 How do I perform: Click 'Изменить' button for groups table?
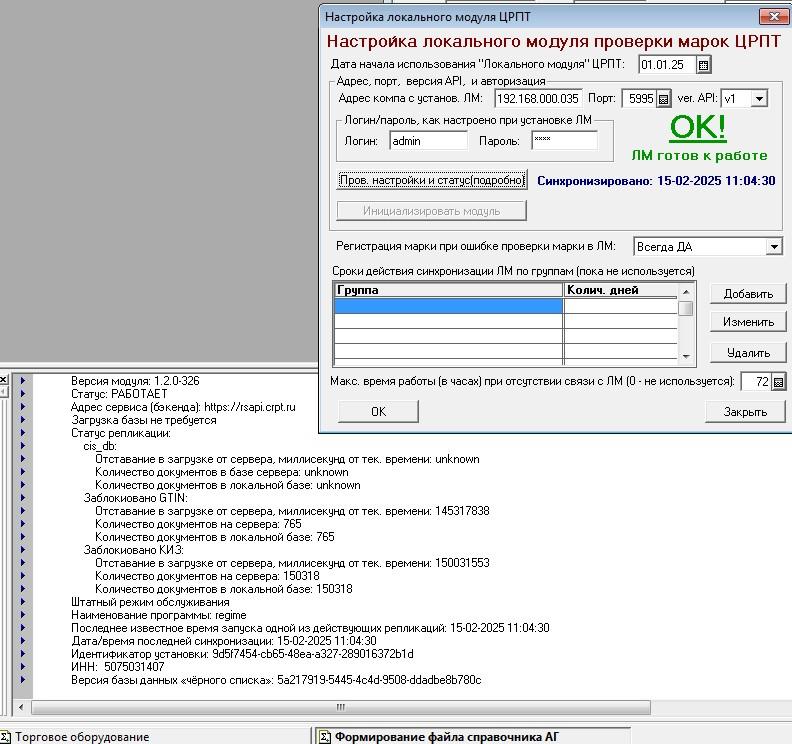coord(748,323)
